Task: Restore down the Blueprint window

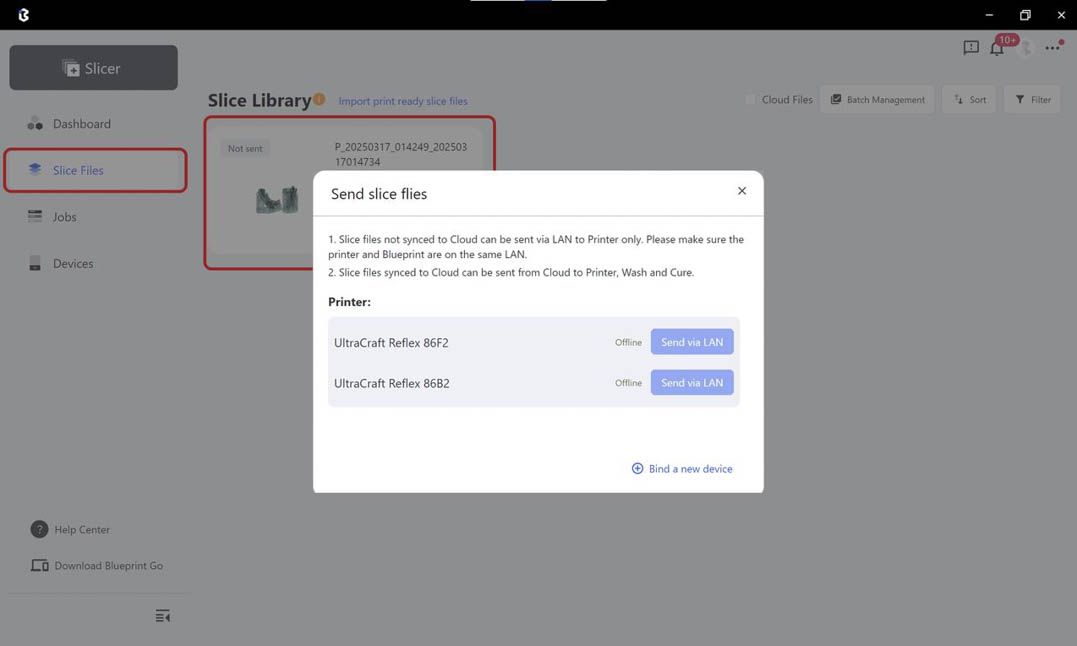Action: [1025, 14]
